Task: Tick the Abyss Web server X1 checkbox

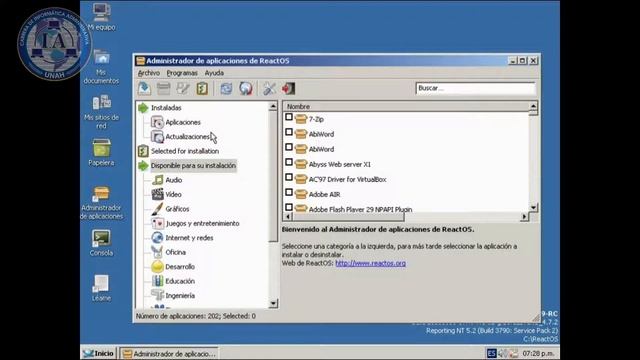Action: [x=289, y=162]
